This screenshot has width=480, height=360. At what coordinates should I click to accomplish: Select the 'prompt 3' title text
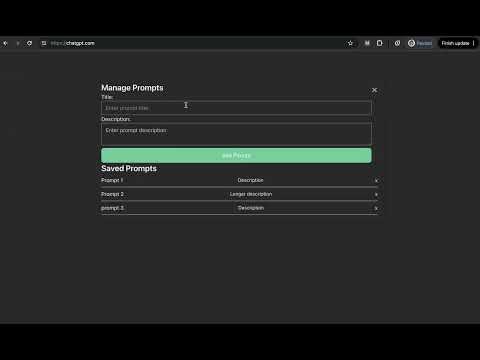[112, 208]
